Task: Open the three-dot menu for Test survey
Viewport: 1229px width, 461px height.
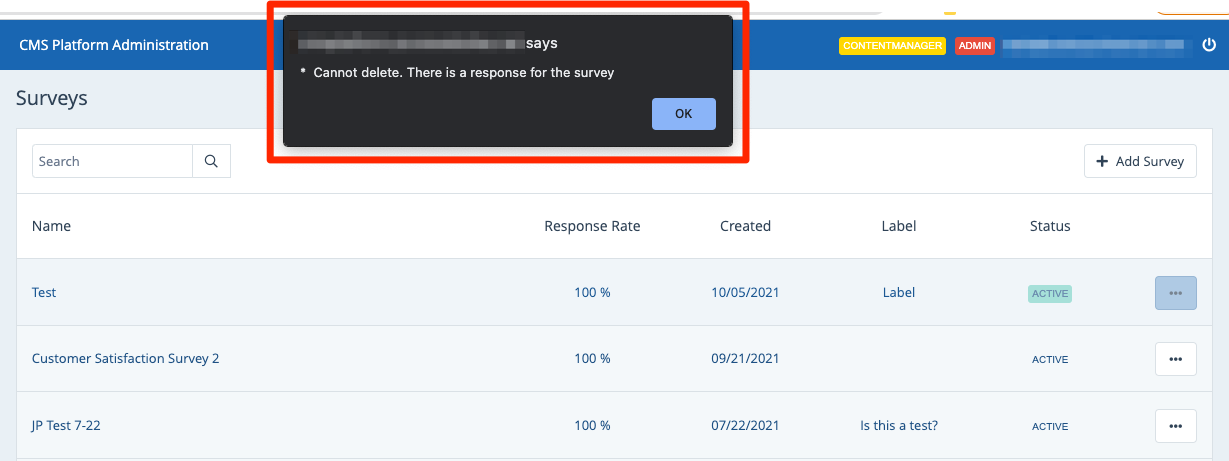Action: coord(1175,293)
